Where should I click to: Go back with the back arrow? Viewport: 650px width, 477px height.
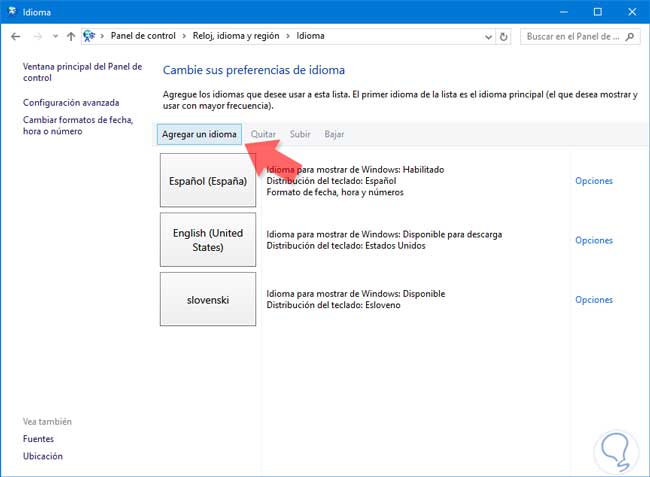click(x=16, y=36)
